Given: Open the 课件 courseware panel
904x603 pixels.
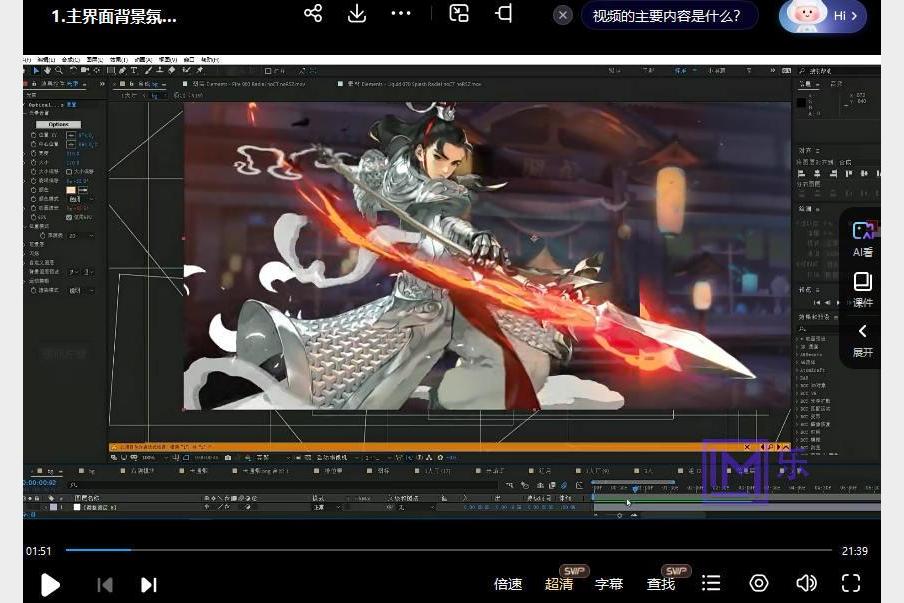Looking at the screenshot, I should (x=863, y=290).
